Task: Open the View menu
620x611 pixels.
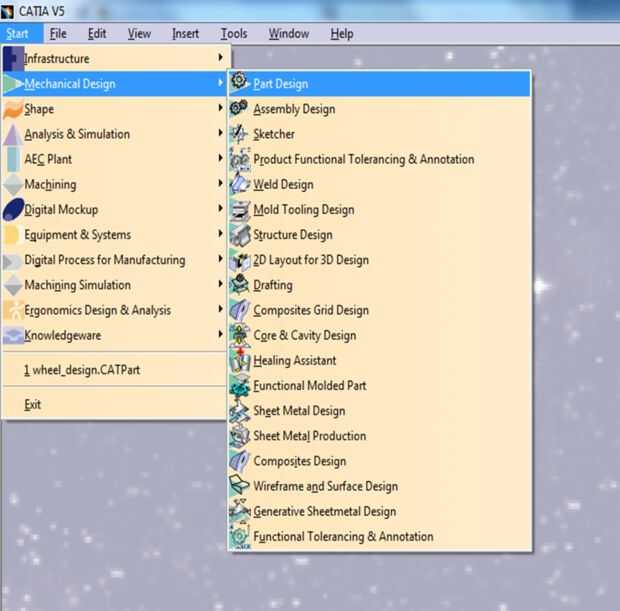Action: tap(139, 34)
